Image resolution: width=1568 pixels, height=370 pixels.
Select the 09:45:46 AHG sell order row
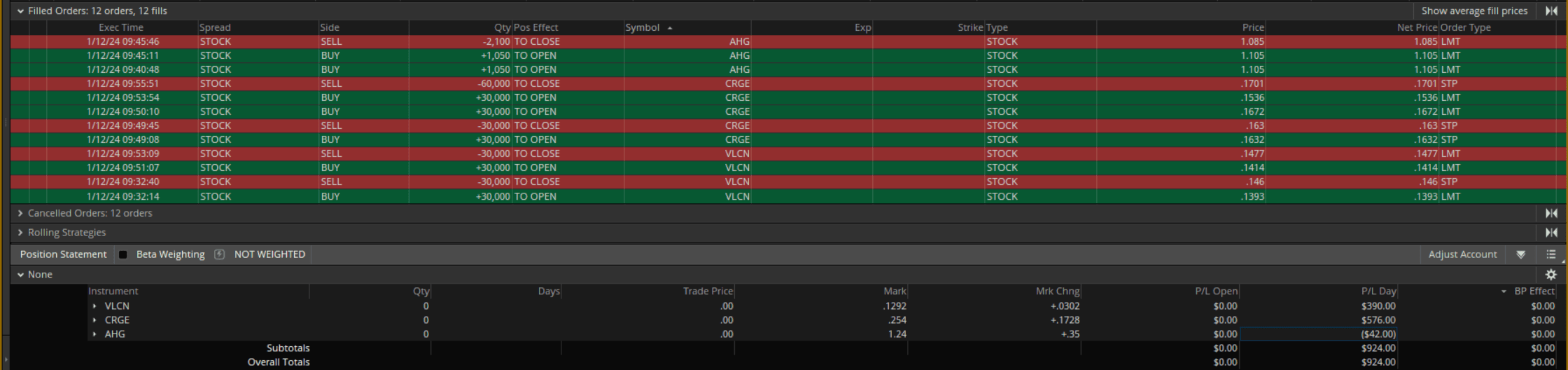pos(787,42)
